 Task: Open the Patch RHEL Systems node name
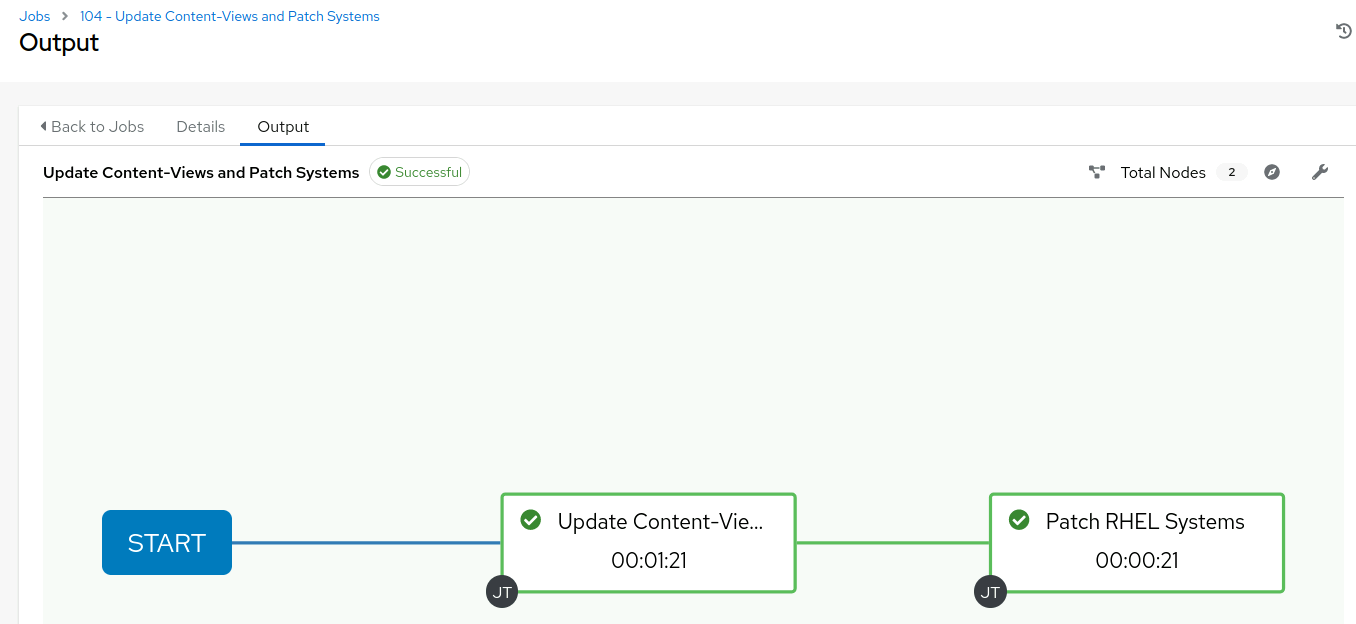click(x=1145, y=521)
